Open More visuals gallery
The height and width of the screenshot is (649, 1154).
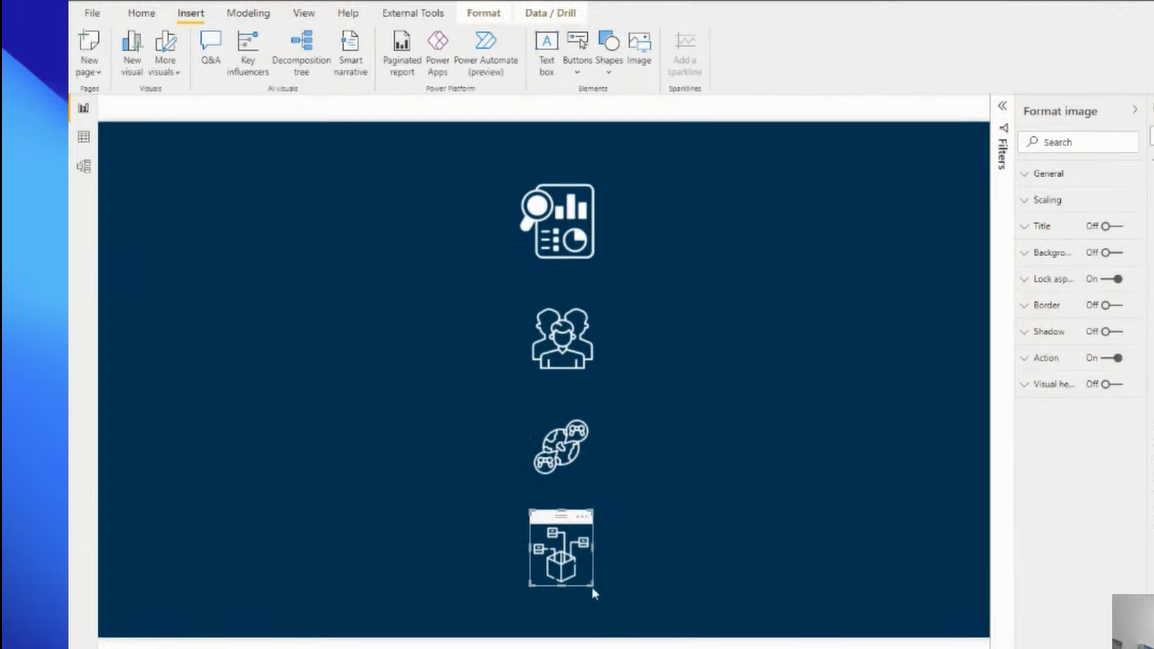[x=165, y=53]
